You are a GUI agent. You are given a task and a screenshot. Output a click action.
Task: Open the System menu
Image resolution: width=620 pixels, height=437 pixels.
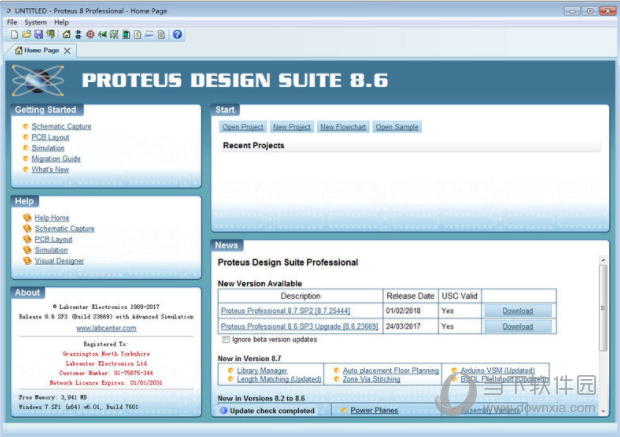pyautogui.click(x=35, y=22)
